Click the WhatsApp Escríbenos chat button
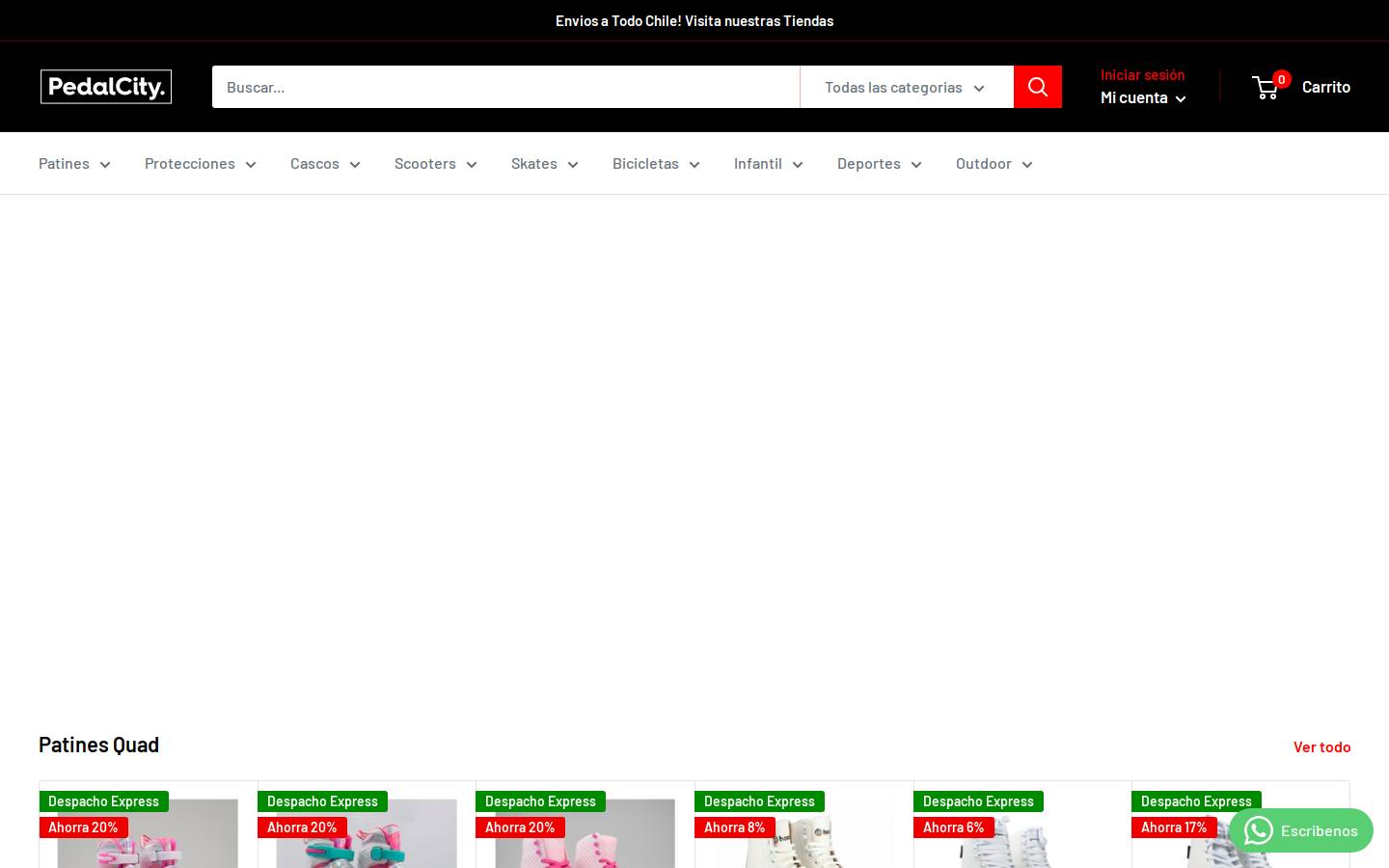Image resolution: width=1389 pixels, height=868 pixels. [1300, 830]
